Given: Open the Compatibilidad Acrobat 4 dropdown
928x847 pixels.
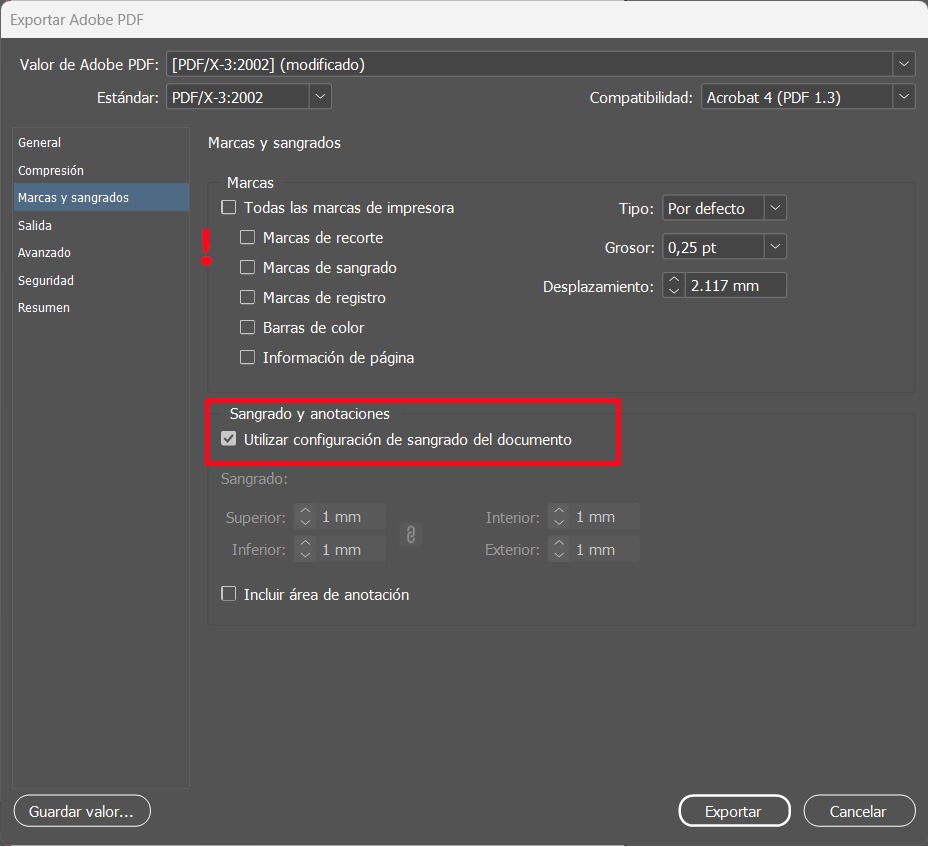Looking at the screenshot, I should (x=904, y=97).
